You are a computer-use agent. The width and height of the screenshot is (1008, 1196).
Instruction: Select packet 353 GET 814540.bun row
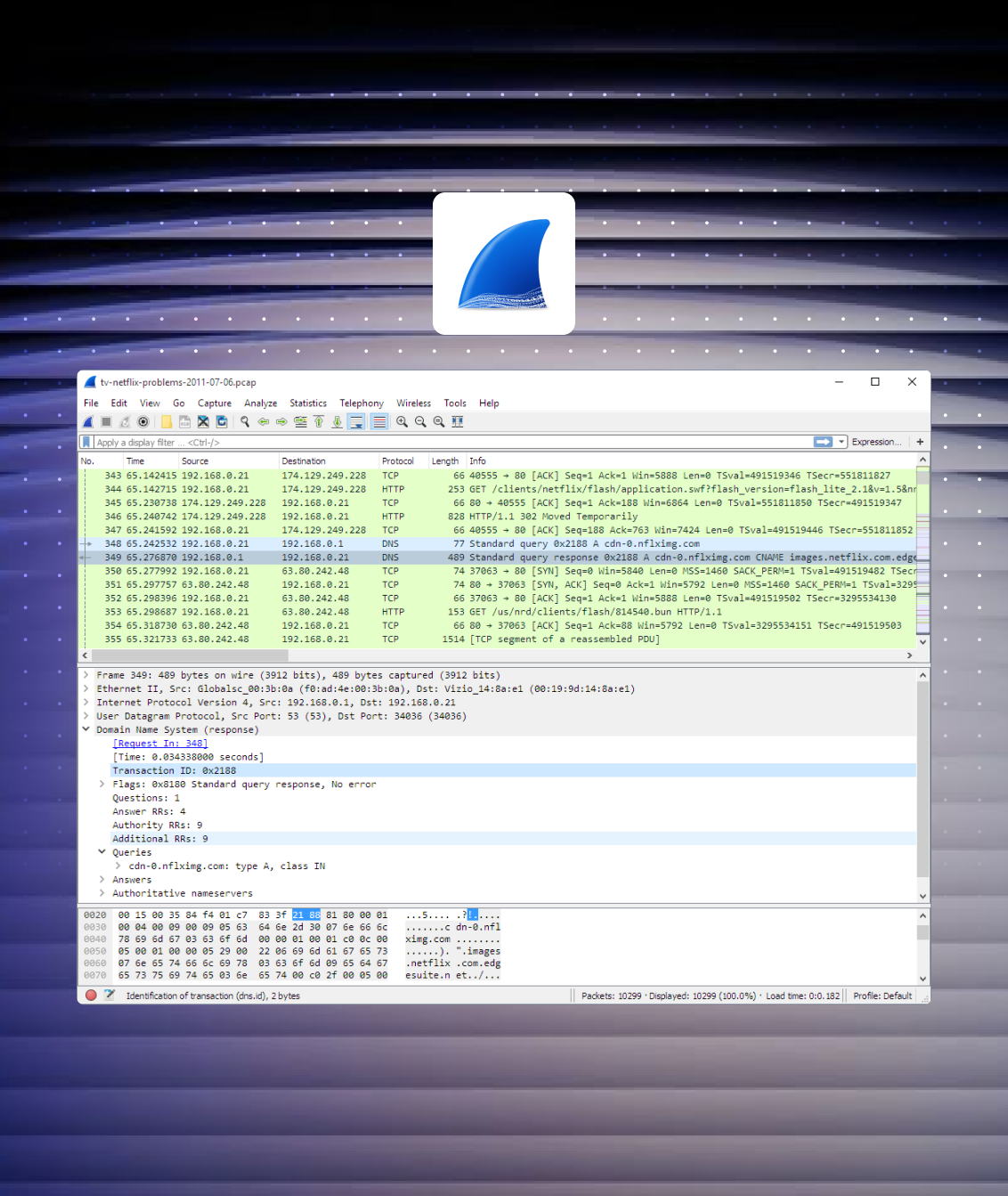[498, 612]
